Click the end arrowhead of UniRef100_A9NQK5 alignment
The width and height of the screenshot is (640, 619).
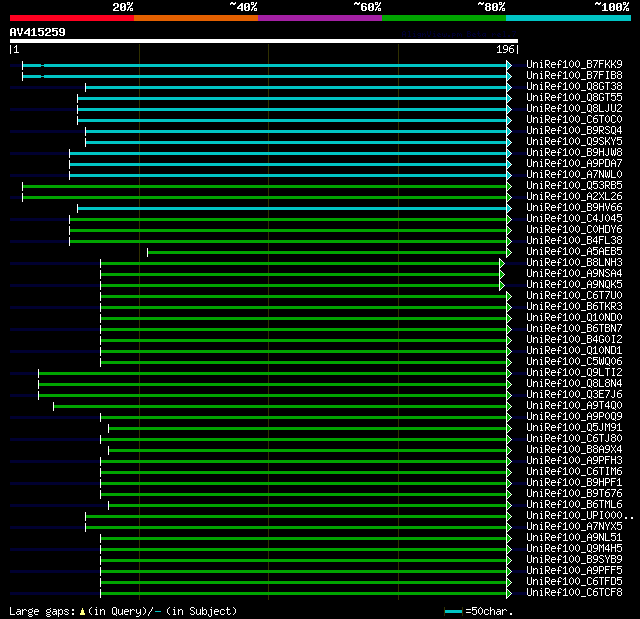[502, 286]
